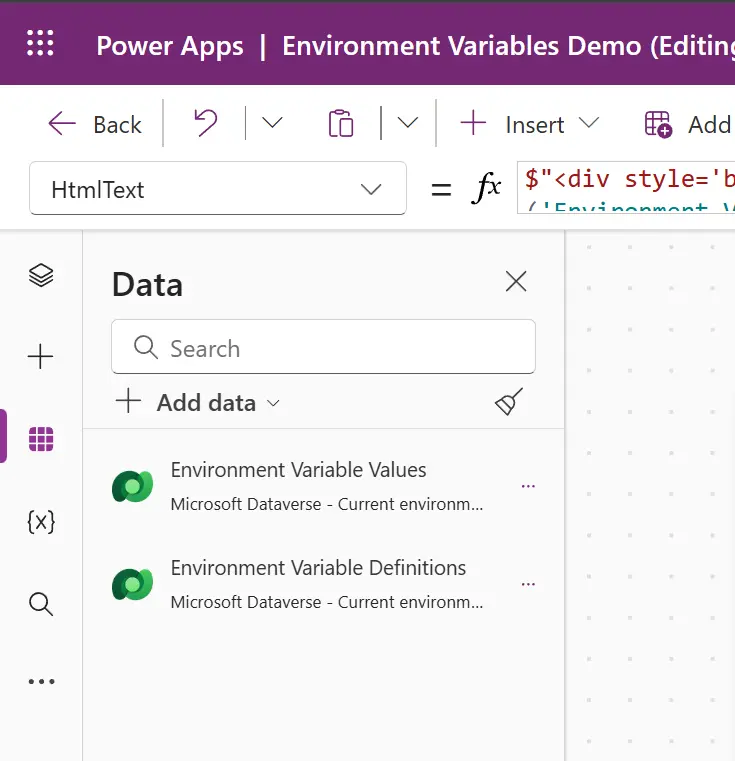
Task: Click the refresh broom icon in Data panel
Action: click(x=509, y=403)
